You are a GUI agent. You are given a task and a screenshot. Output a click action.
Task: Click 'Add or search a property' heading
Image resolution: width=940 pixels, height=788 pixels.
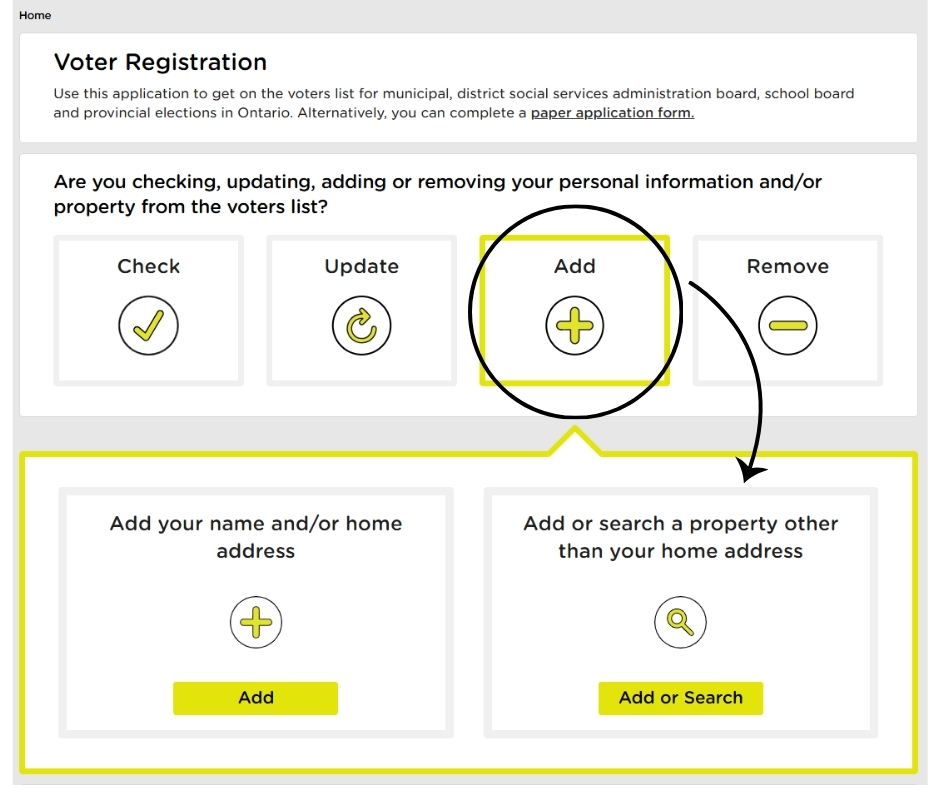click(680, 537)
